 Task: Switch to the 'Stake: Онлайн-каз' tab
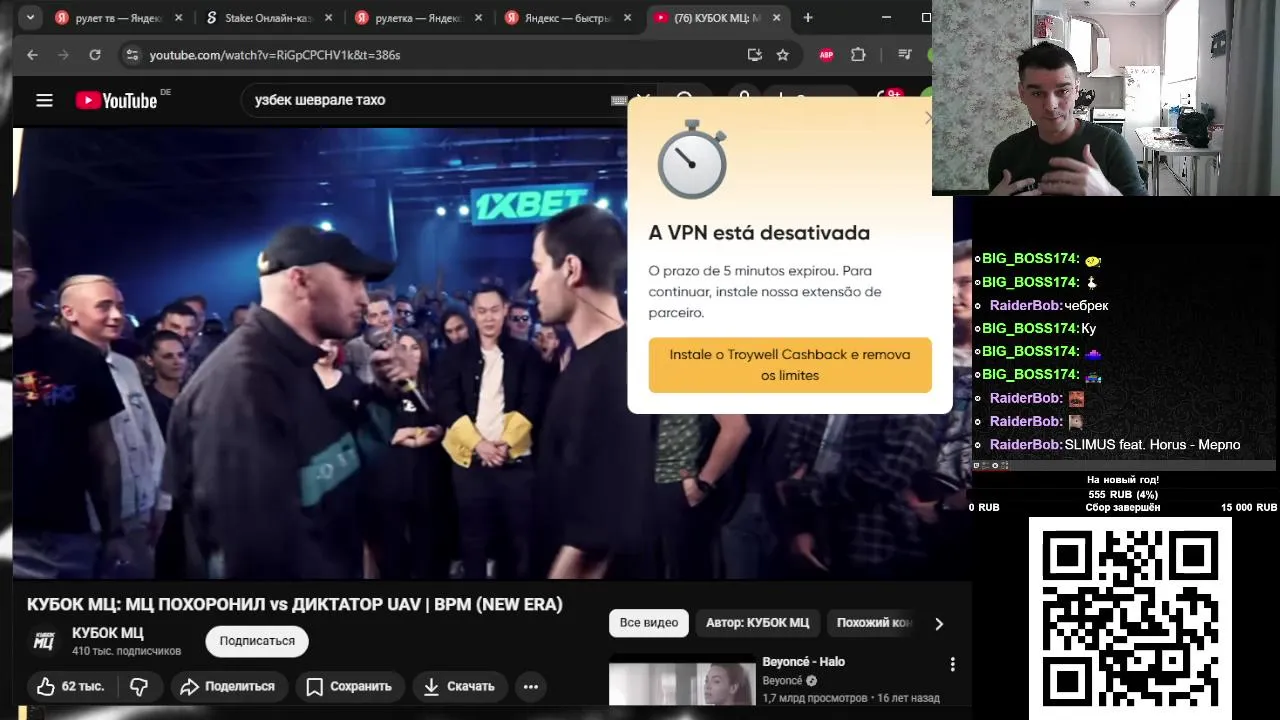point(270,18)
